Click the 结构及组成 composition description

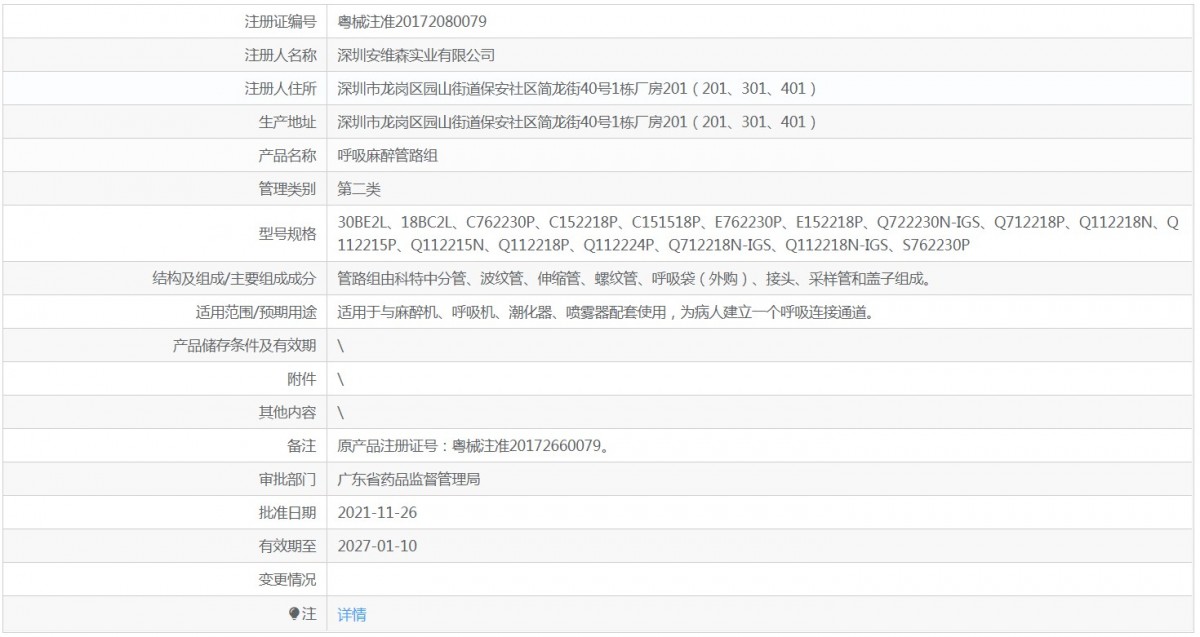click(635, 279)
